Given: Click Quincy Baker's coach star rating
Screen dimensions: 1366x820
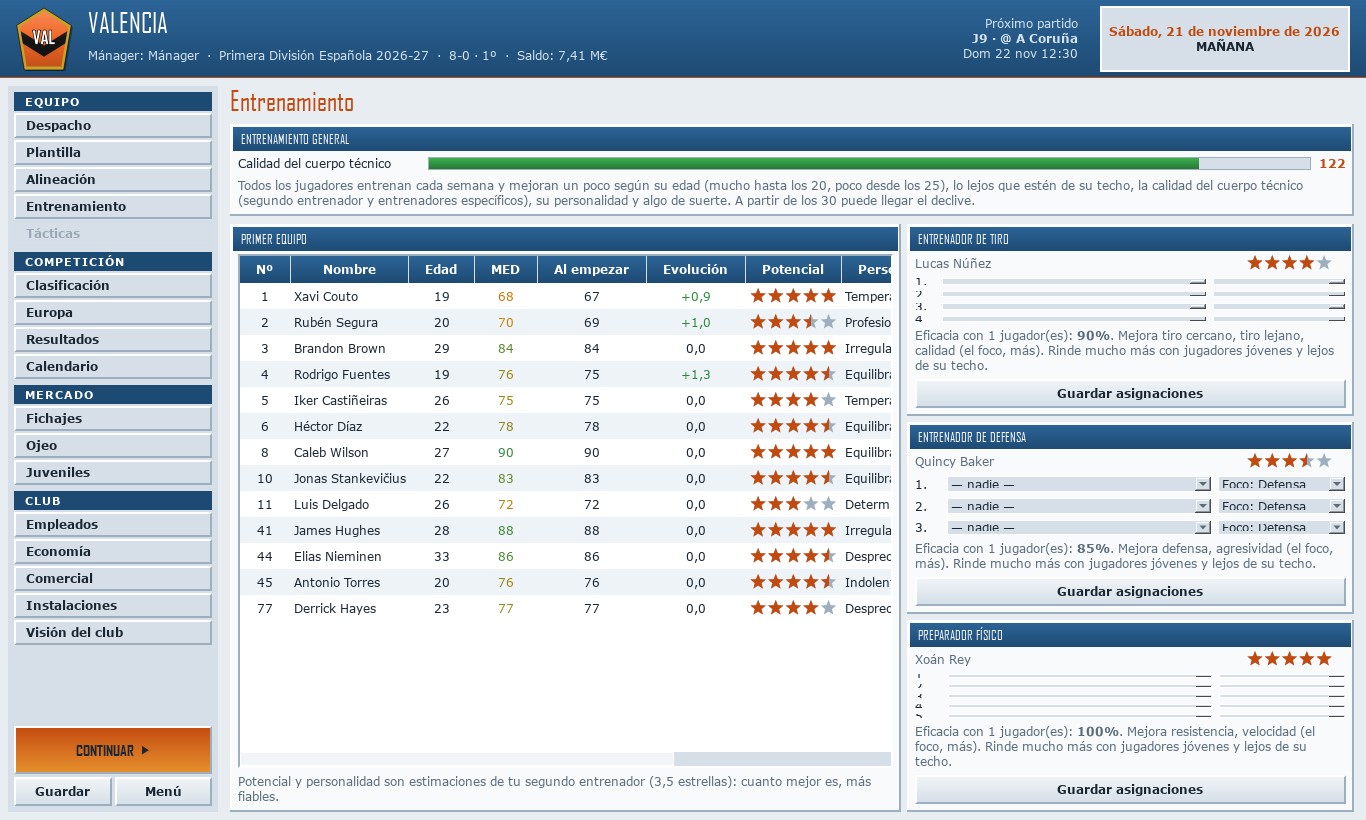Looking at the screenshot, I should [x=1289, y=461].
